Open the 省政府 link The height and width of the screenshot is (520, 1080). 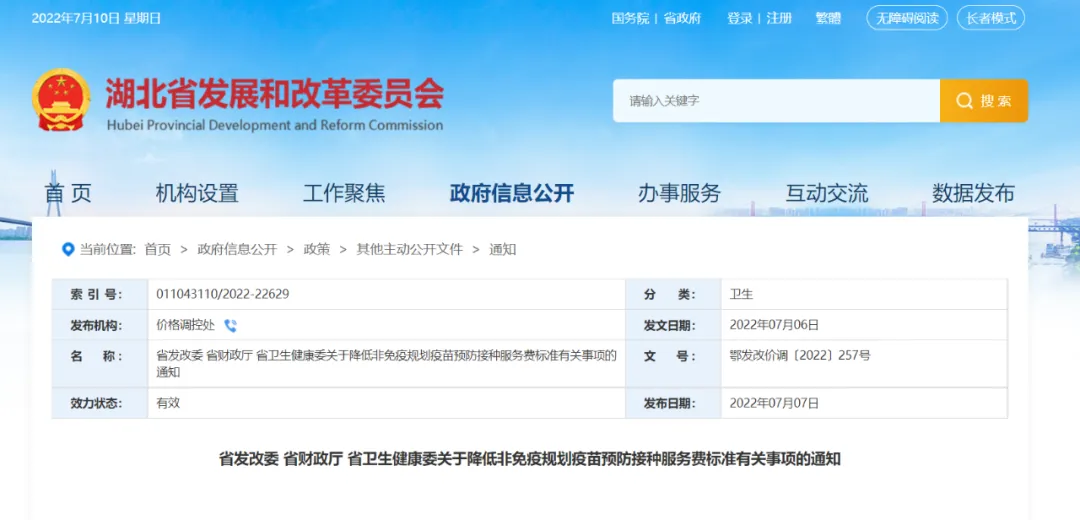pos(682,19)
